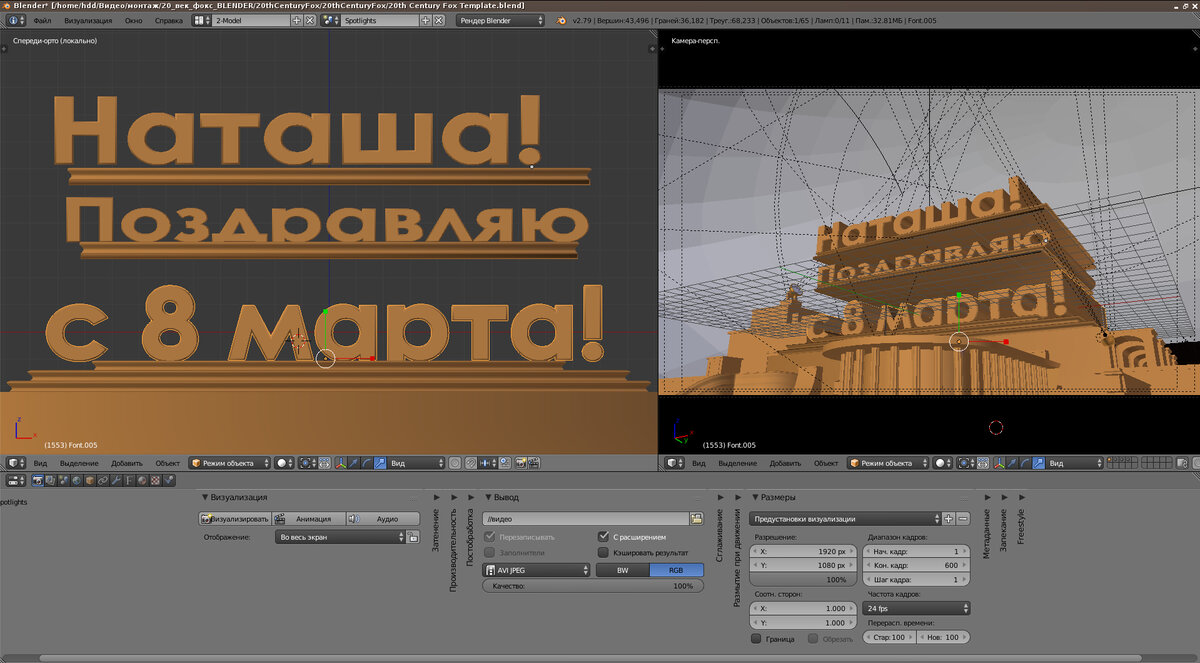The width and height of the screenshot is (1200, 663).
Task: Open the AVI JPEG file format dropdown
Action: [x=536, y=570]
